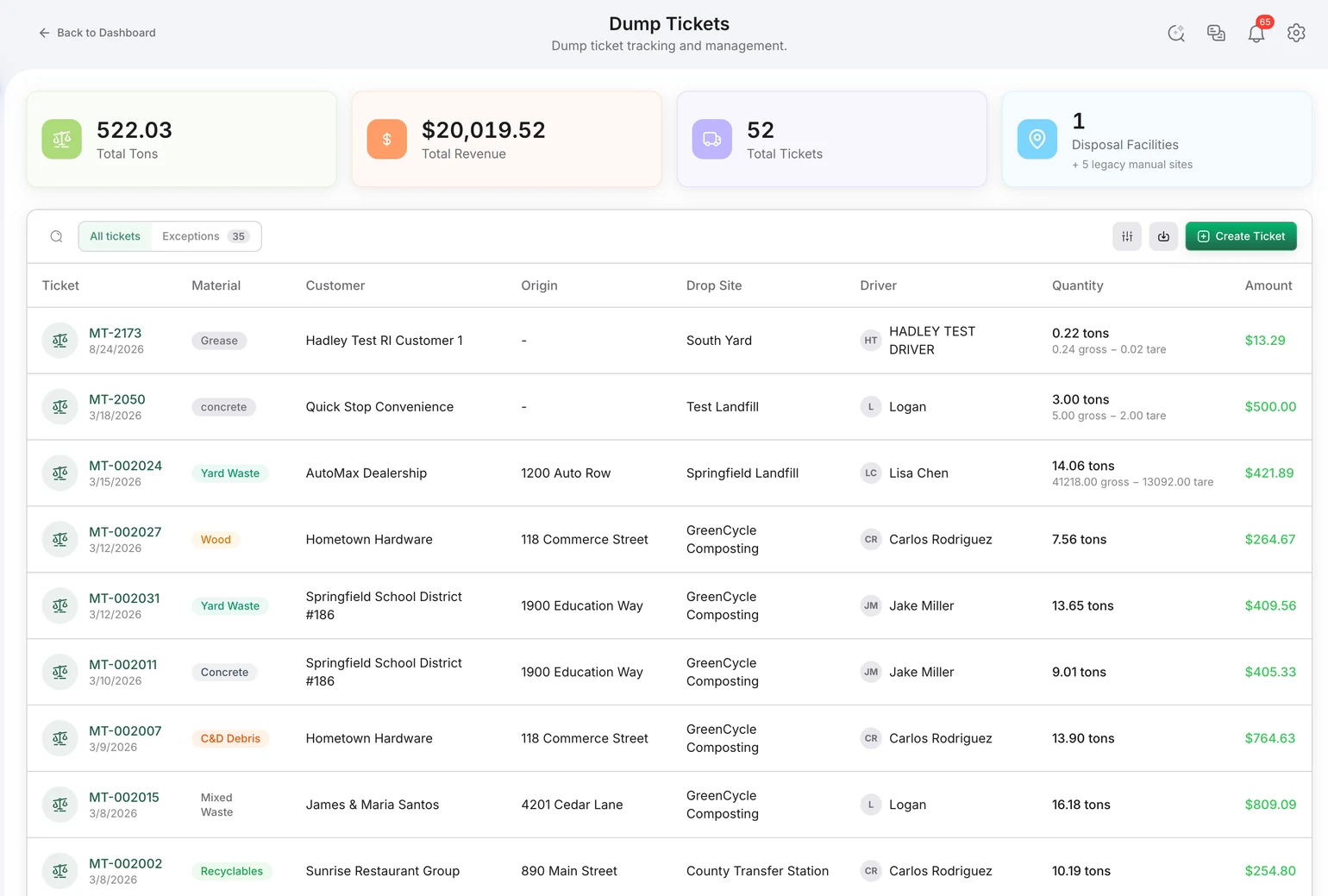The width and height of the screenshot is (1328, 896).
Task: Open ticket MT-002031
Action: click(125, 598)
